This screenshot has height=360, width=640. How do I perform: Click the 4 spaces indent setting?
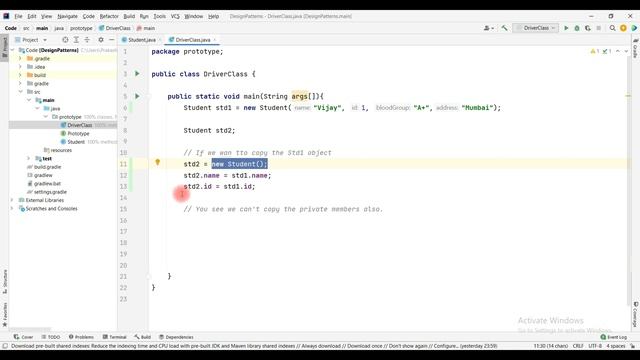616,346
